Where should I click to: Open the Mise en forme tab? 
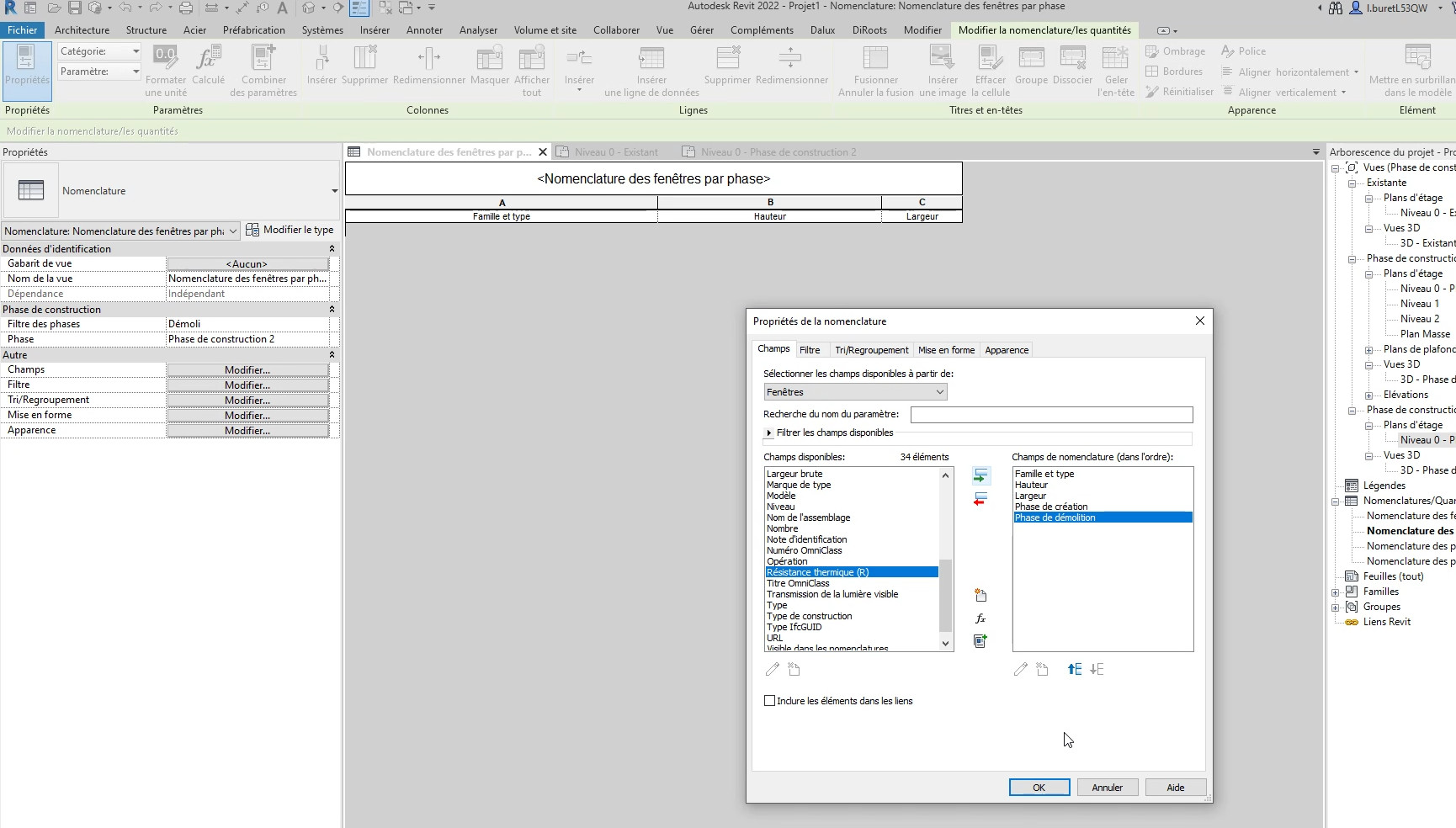946,350
